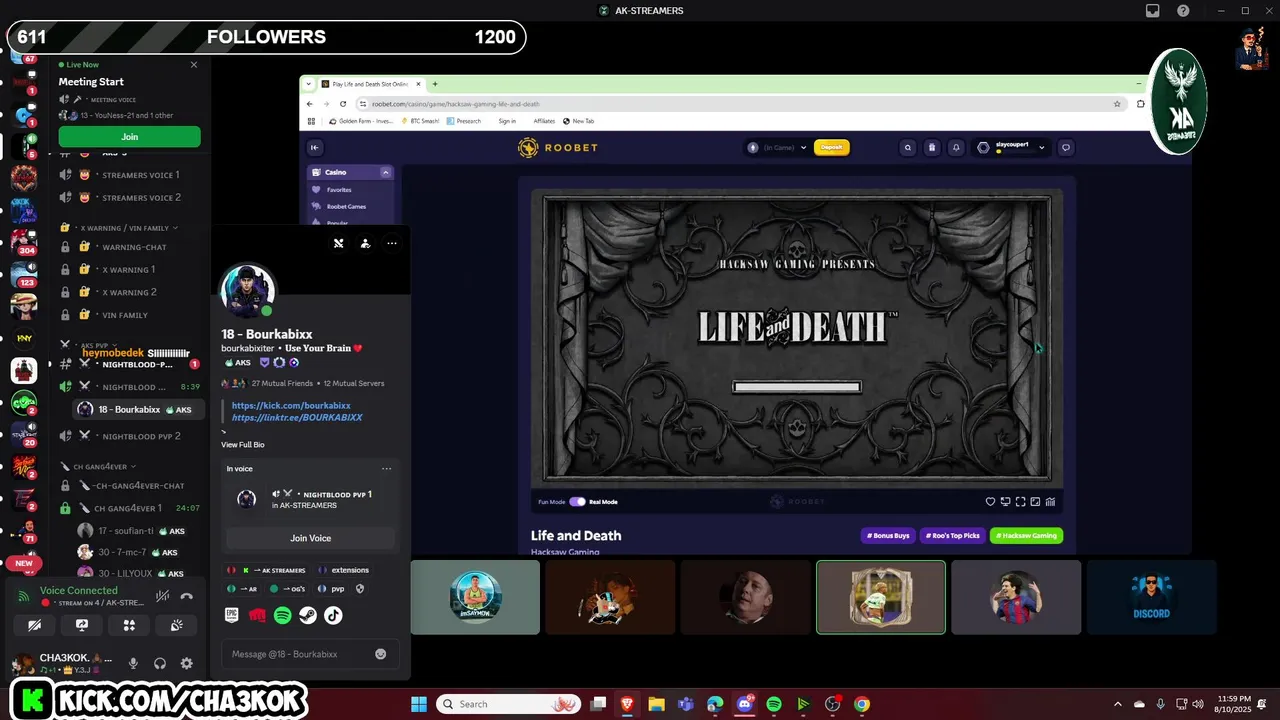Enter fullscreen for the Roobet game

1021,502
